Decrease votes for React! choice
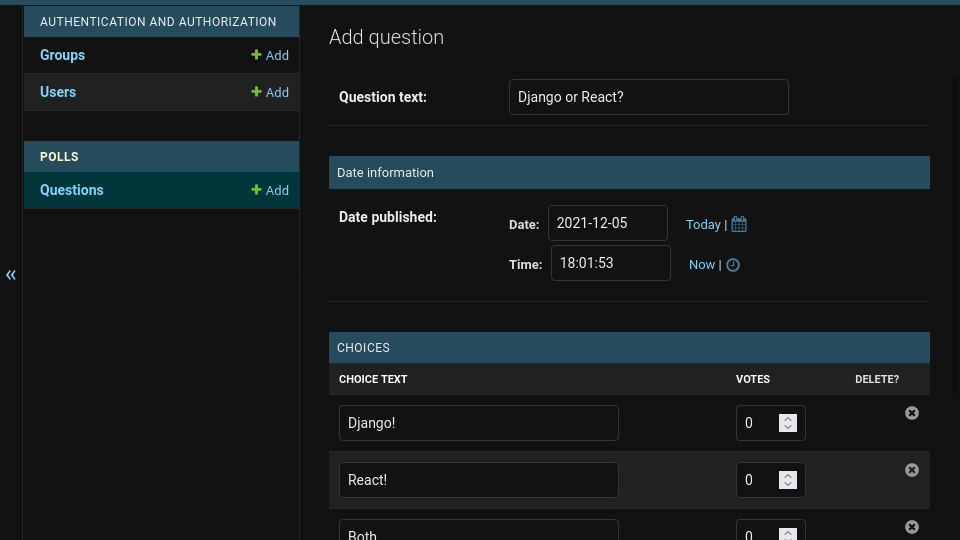The height and width of the screenshot is (540, 960). (788, 485)
